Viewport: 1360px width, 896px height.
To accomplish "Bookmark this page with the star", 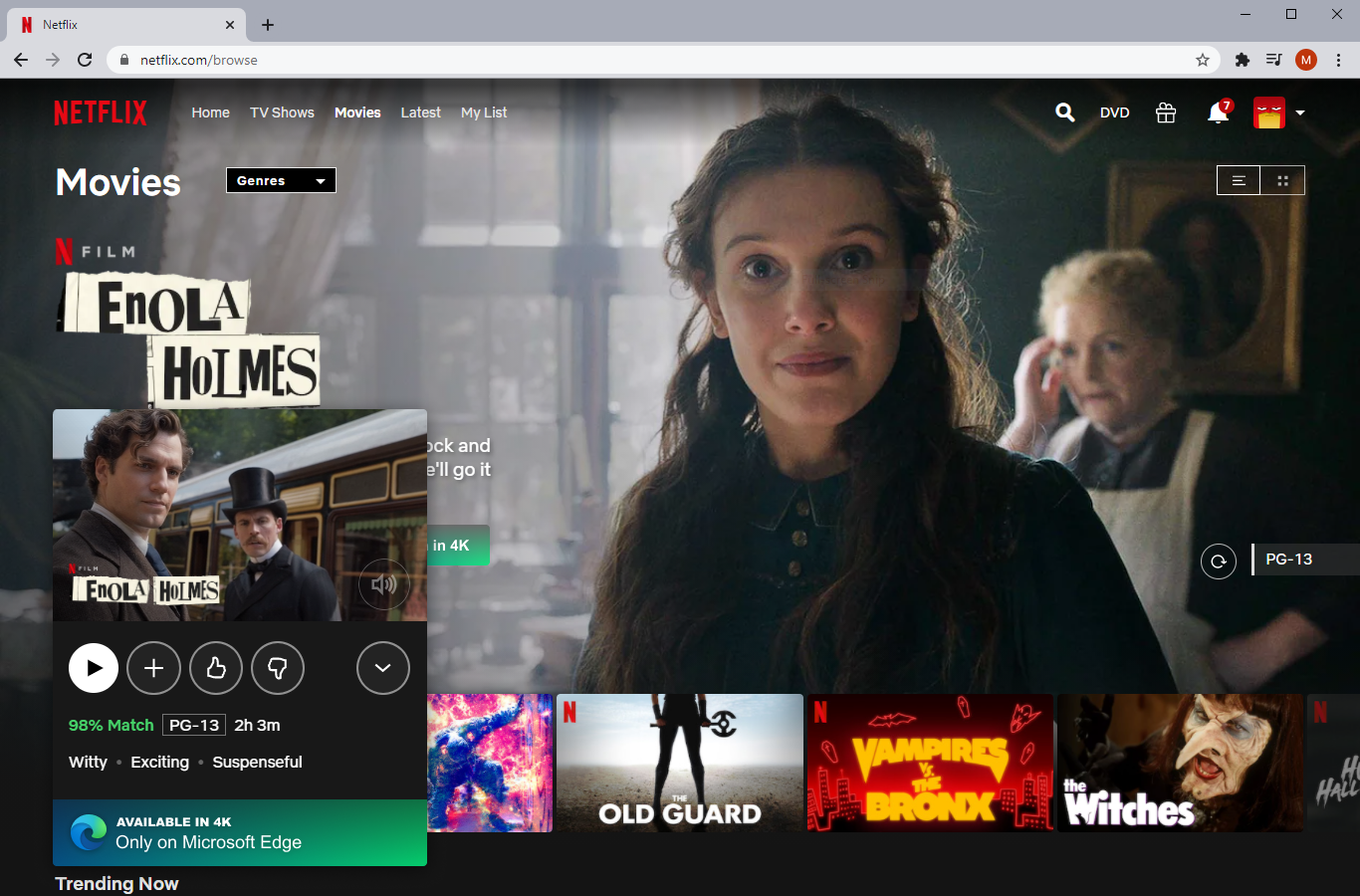I will tap(1203, 60).
